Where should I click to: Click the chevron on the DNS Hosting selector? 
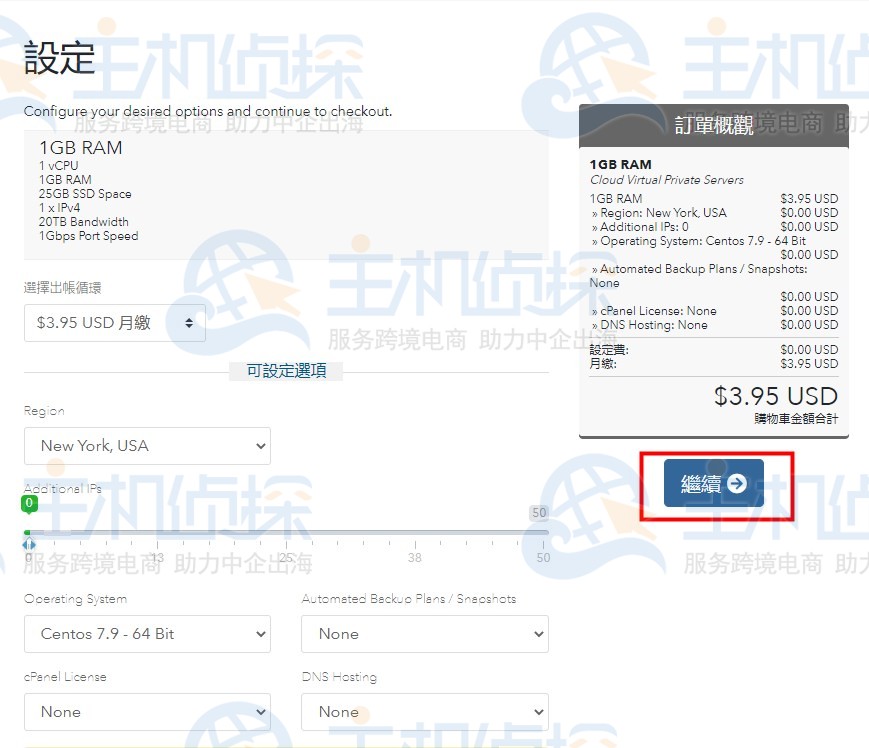coord(536,712)
